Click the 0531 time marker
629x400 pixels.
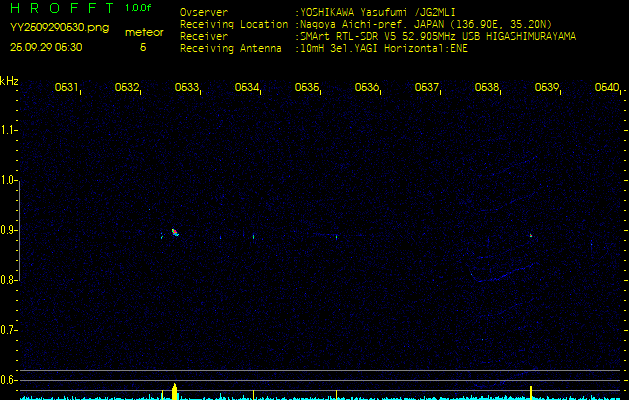click(x=66, y=87)
